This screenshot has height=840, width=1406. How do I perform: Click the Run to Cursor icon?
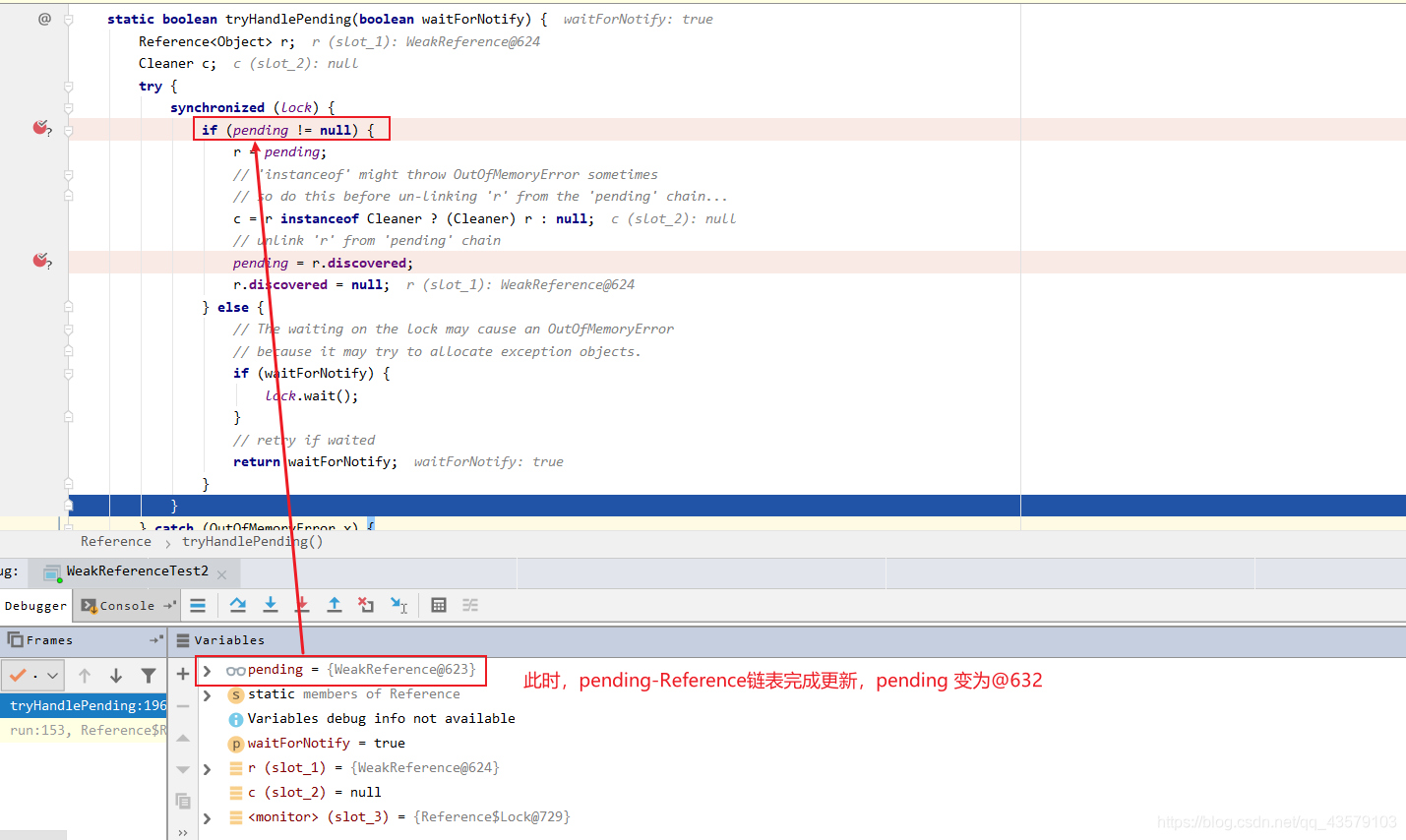(398, 605)
